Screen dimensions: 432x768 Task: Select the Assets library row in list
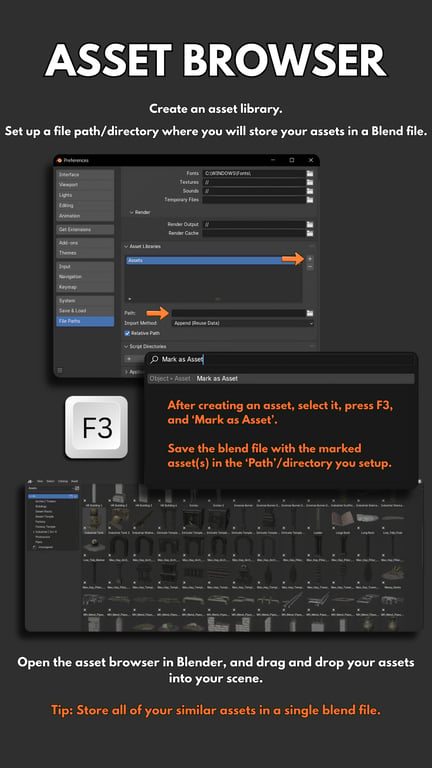click(214, 261)
